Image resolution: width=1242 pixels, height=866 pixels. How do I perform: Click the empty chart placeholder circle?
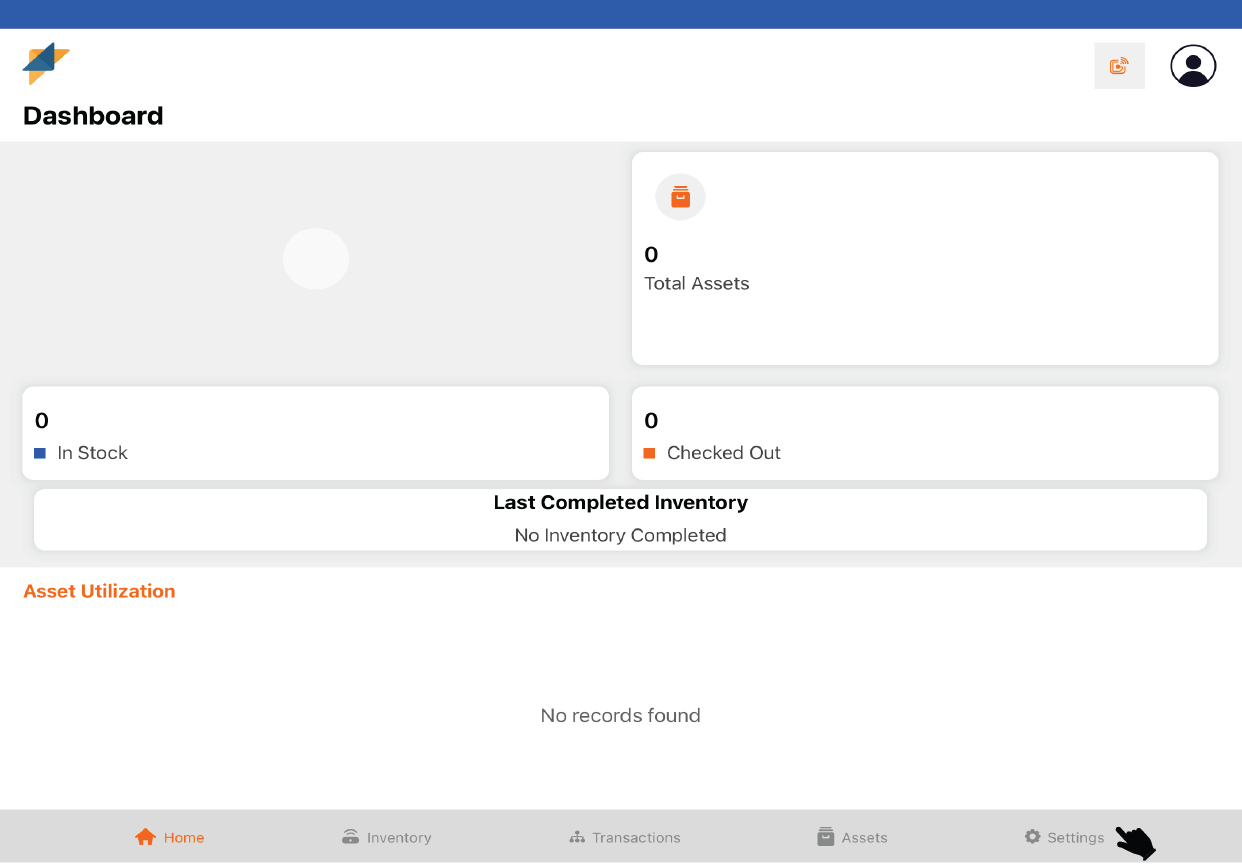316,259
